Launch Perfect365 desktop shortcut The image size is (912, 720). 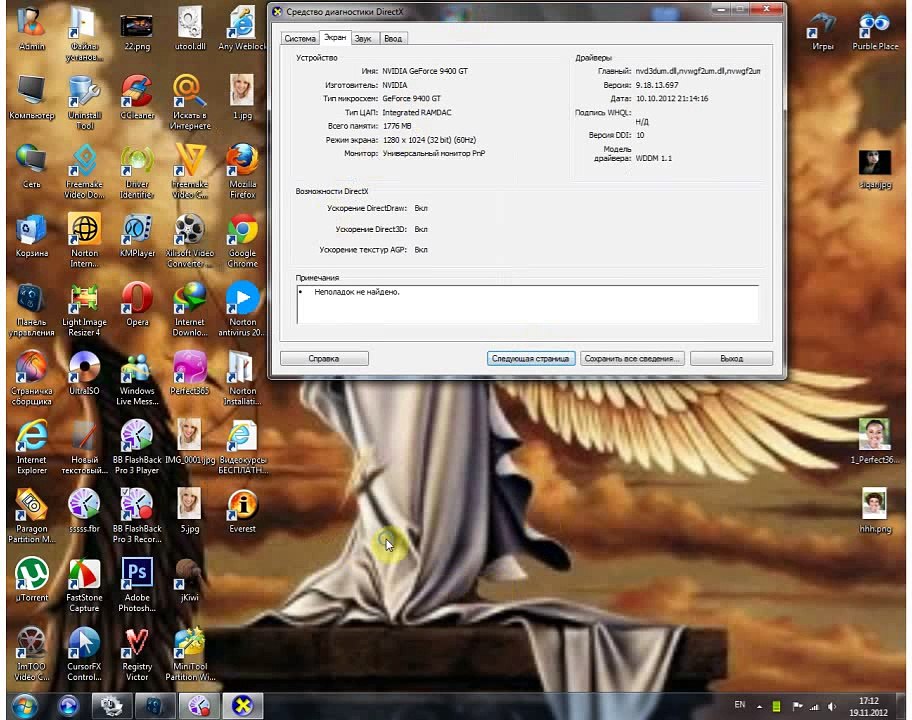tap(190, 372)
